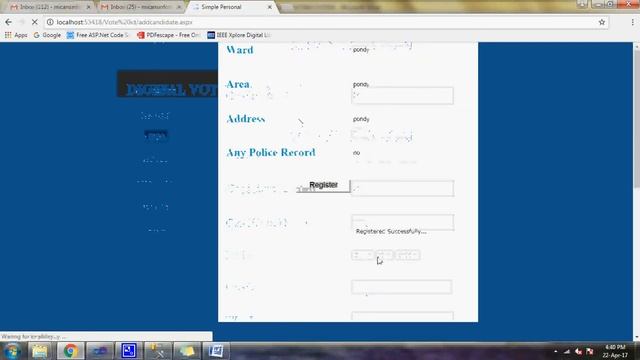This screenshot has height=360, width=640.
Task: Bookmark this page with the star
Action: click(x=602, y=22)
